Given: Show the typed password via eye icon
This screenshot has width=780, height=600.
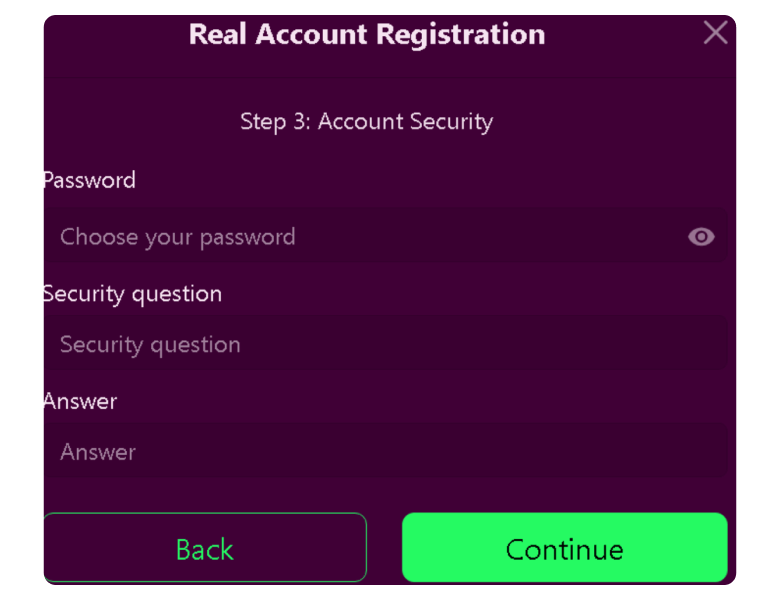Looking at the screenshot, I should tap(701, 237).
